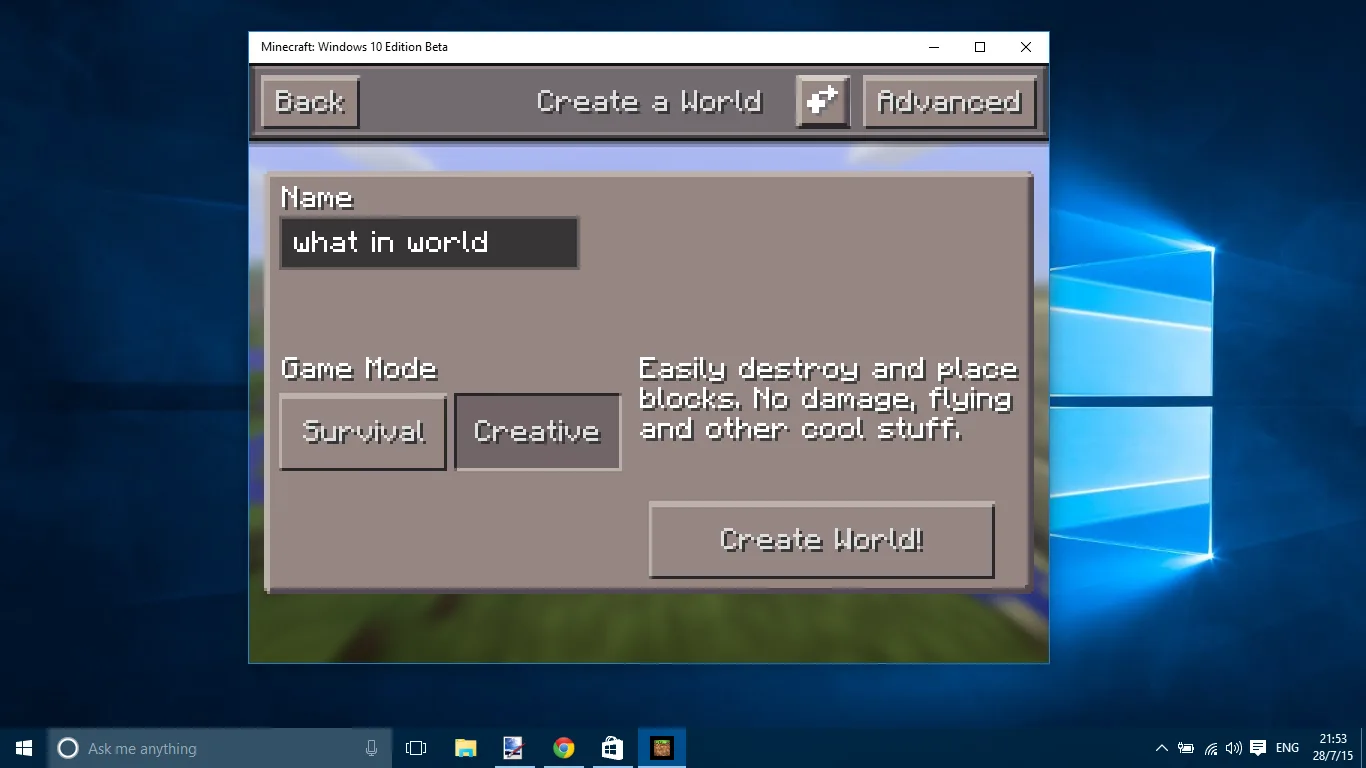Image resolution: width=1366 pixels, height=768 pixels.
Task: Select Survival game mode
Action: (x=363, y=432)
